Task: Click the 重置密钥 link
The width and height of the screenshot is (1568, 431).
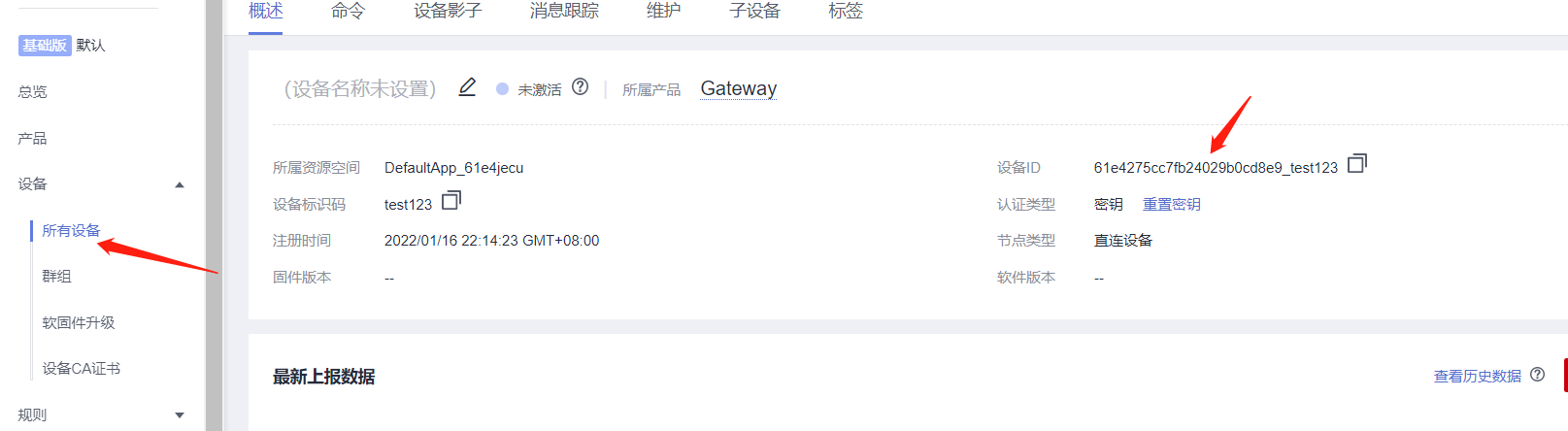Action: click(x=1171, y=204)
